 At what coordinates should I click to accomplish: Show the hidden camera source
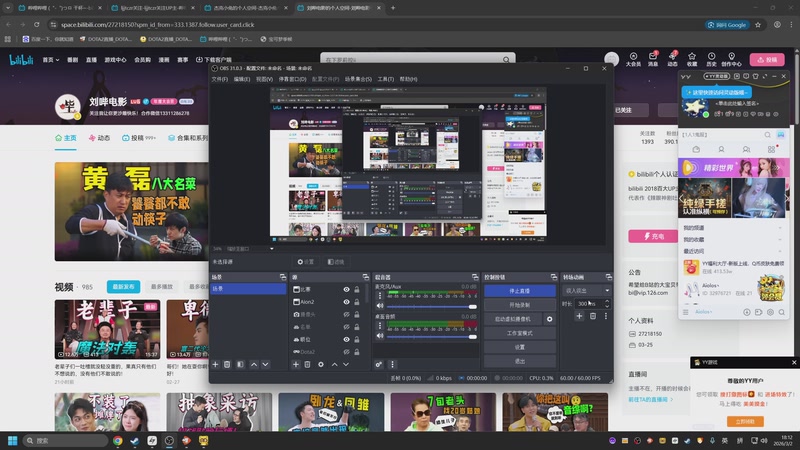pos(346,314)
